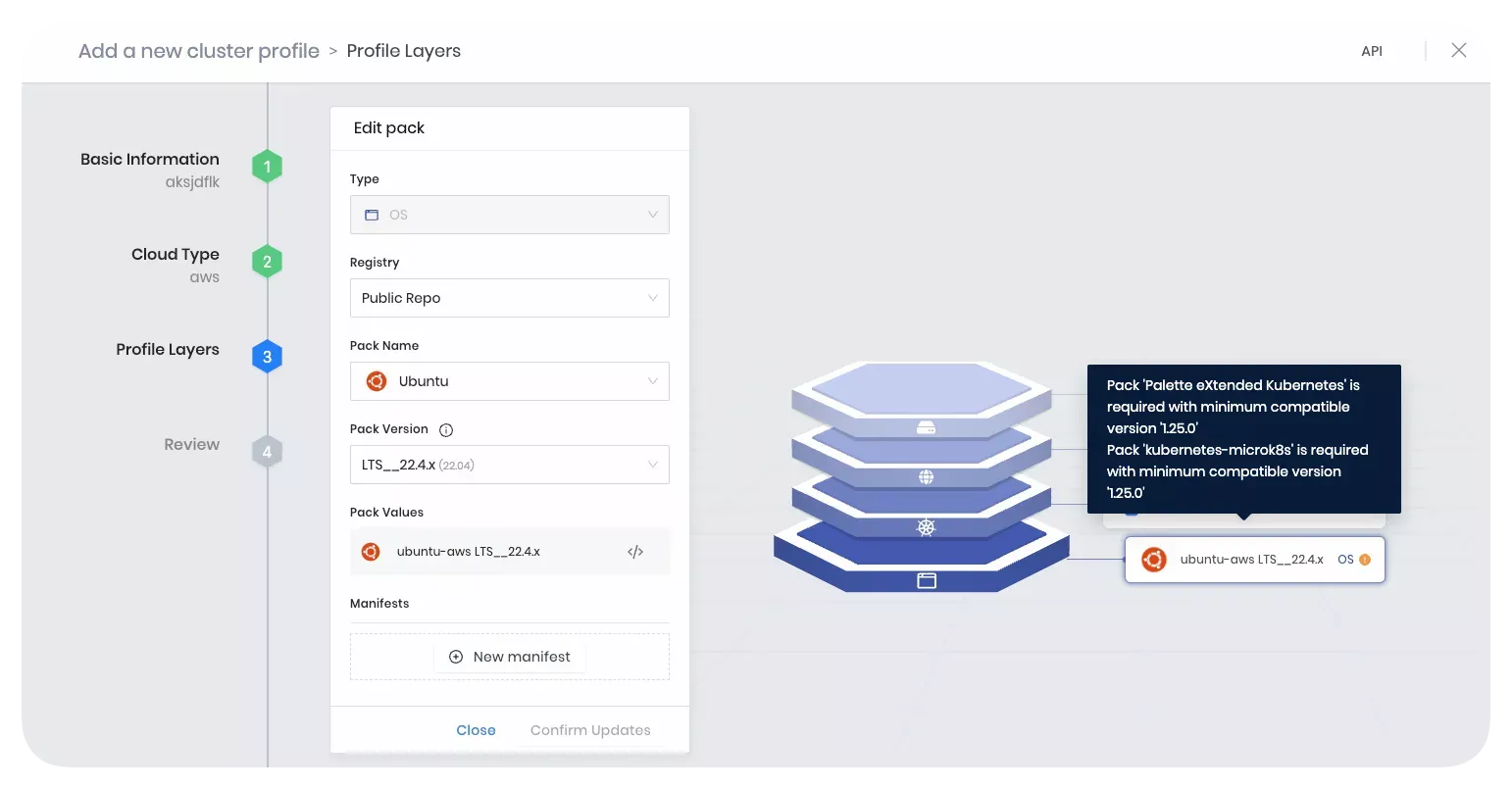Click the Pack Version info icon
1512x789 pixels.
pyautogui.click(x=446, y=428)
